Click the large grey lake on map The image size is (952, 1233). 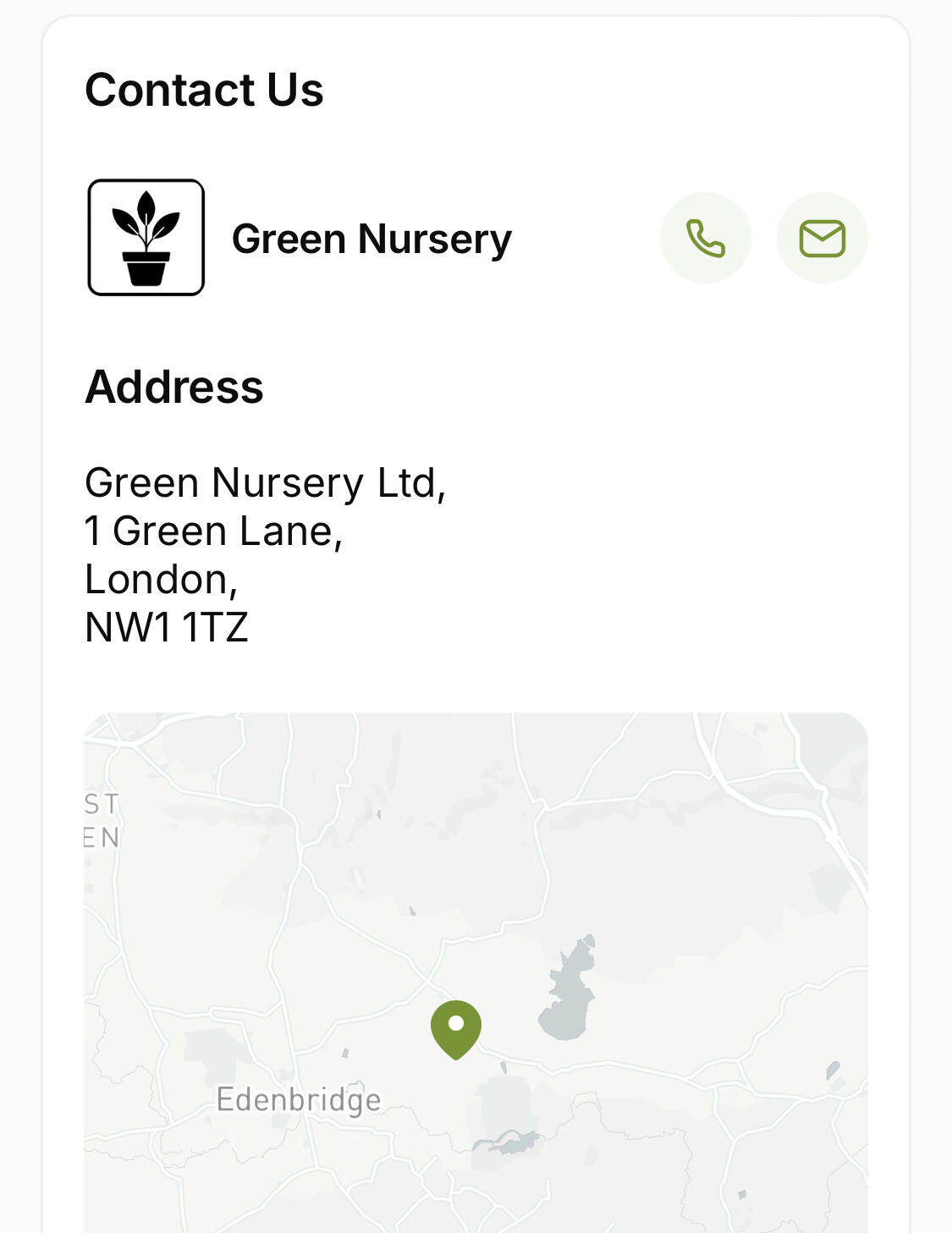(x=570, y=994)
